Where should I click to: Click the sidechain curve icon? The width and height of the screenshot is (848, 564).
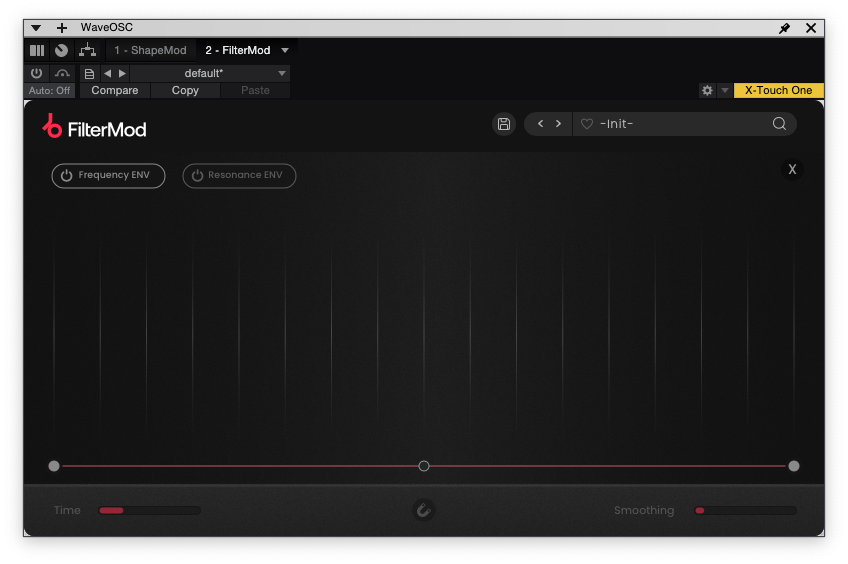click(x=62, y=73)
